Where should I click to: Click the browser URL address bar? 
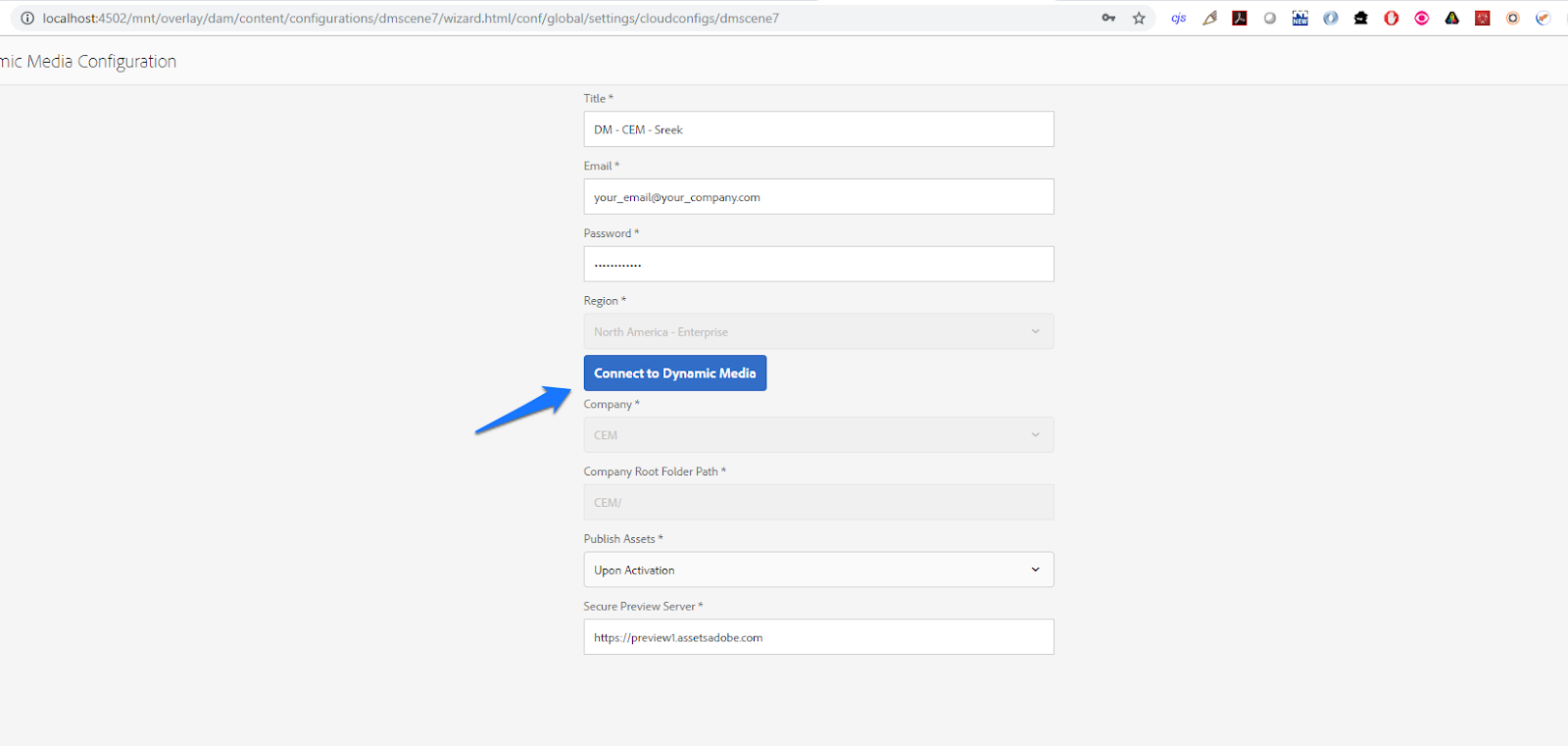(490, 19)
